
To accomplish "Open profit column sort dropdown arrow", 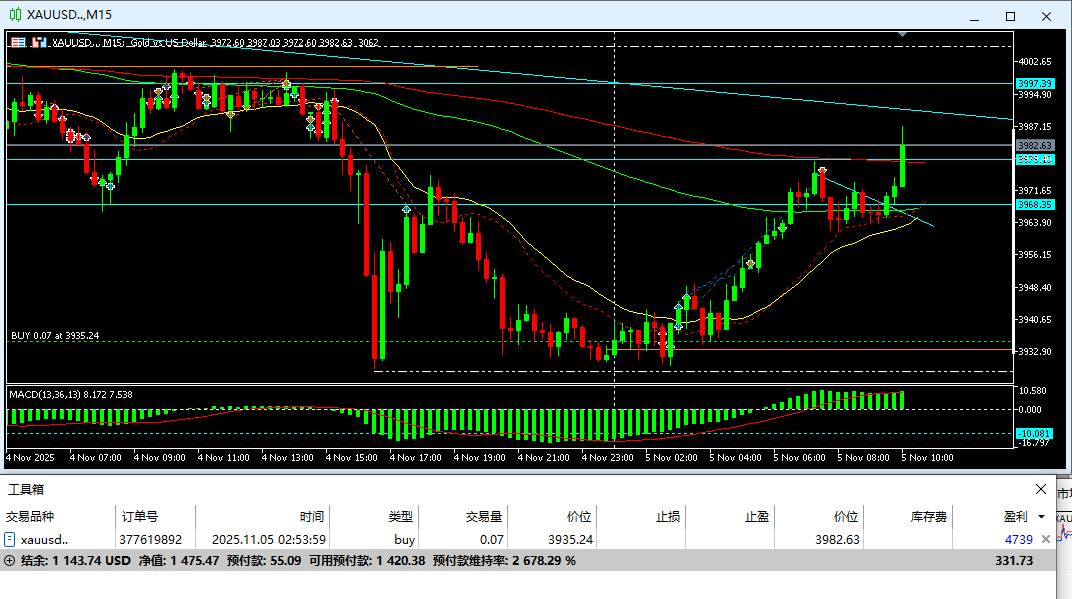I will tap(1041, 517).
